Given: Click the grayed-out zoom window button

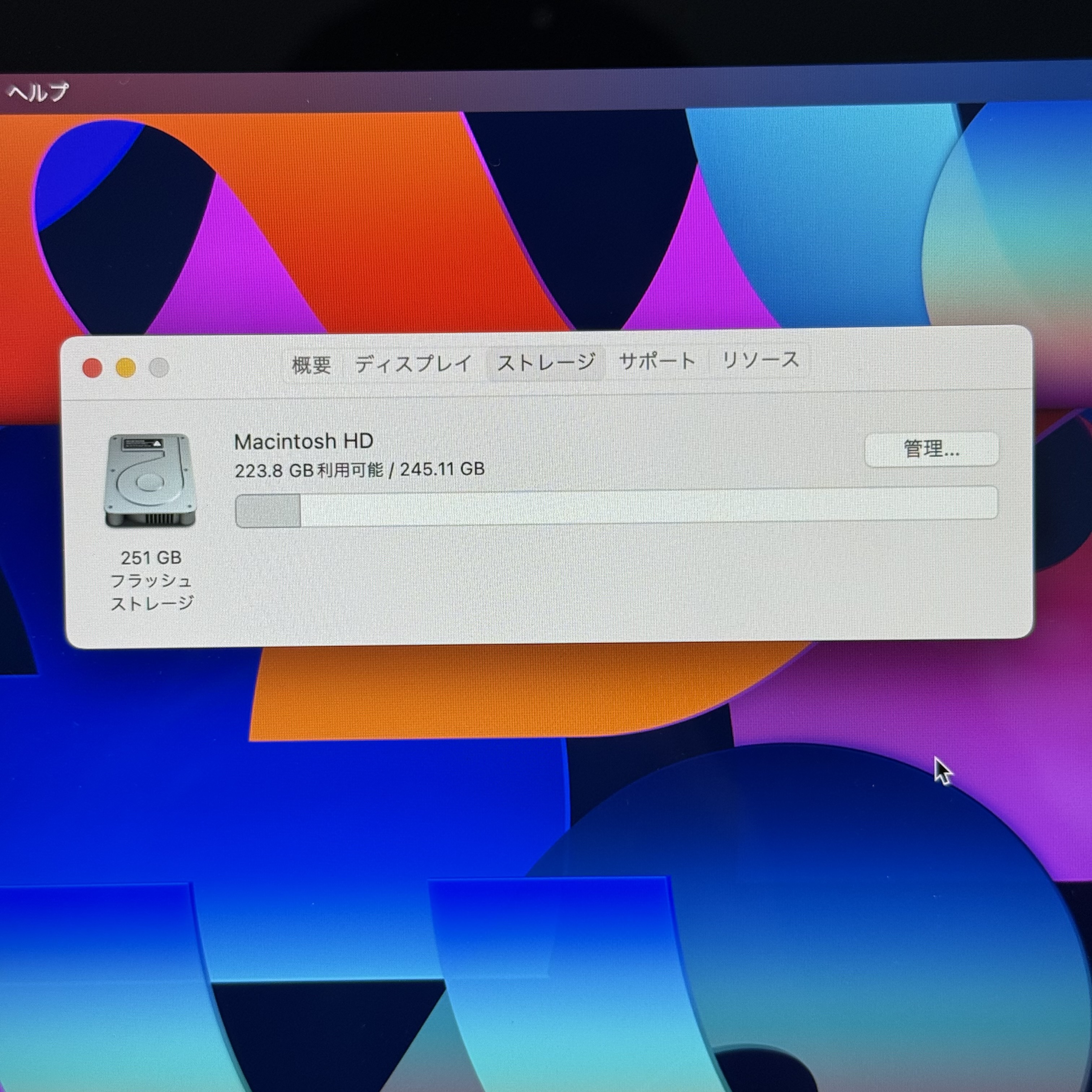Looking at the screenshot, I should [x=159, y=368].
